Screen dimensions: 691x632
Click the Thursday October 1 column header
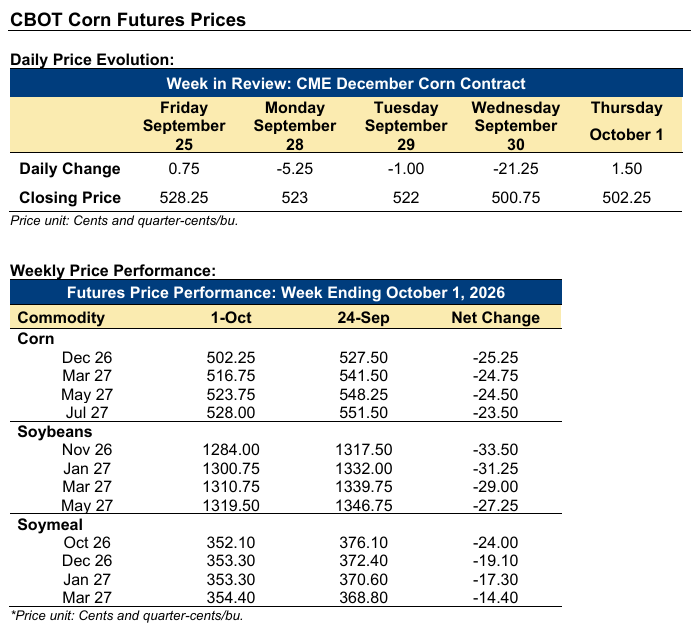626,121
